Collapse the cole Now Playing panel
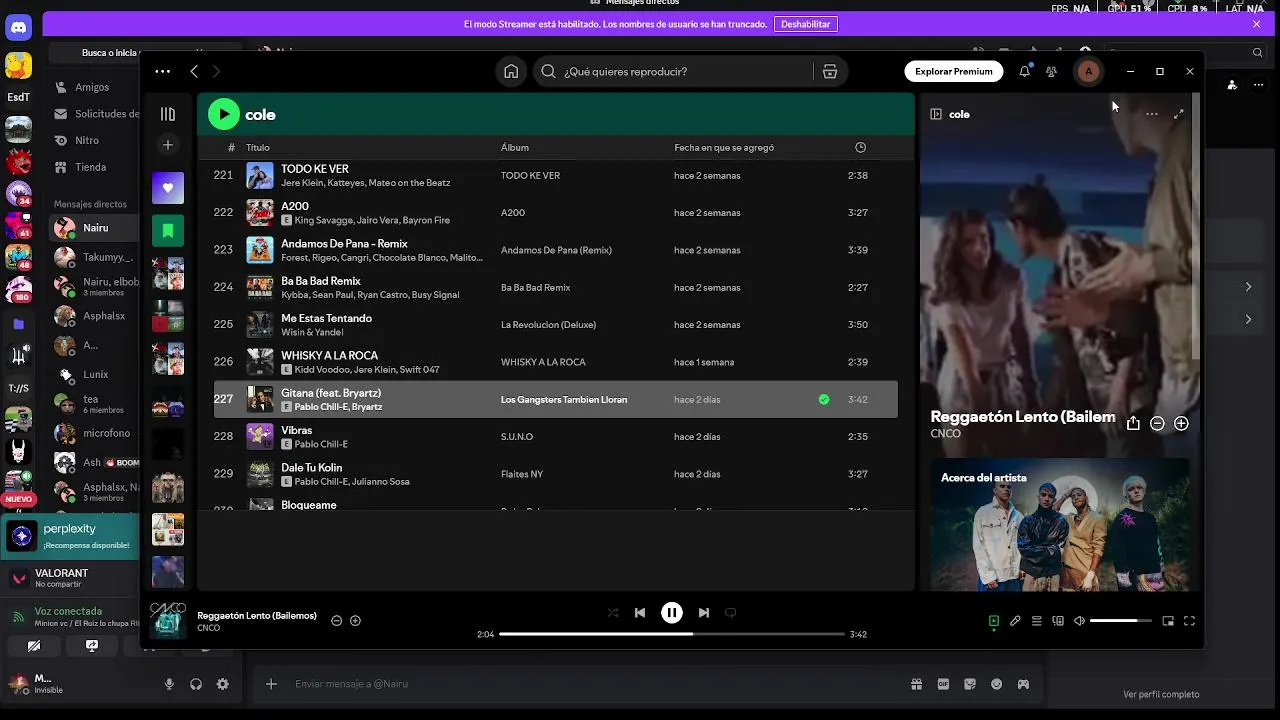 pos(936,114)
